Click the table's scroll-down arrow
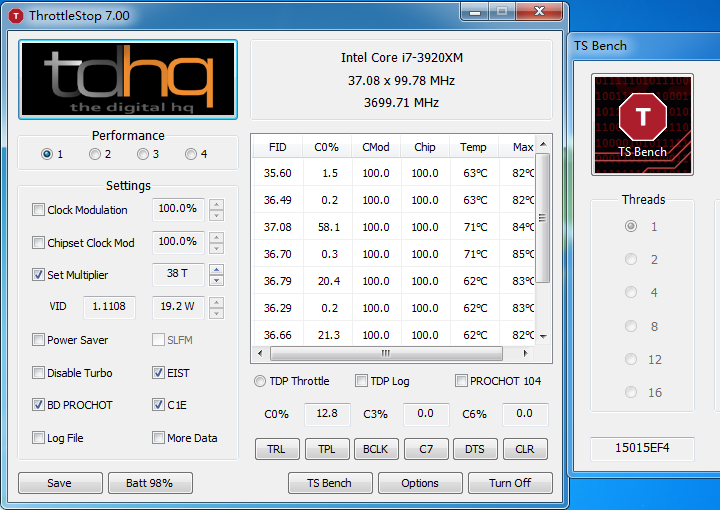 click(543, 336)
